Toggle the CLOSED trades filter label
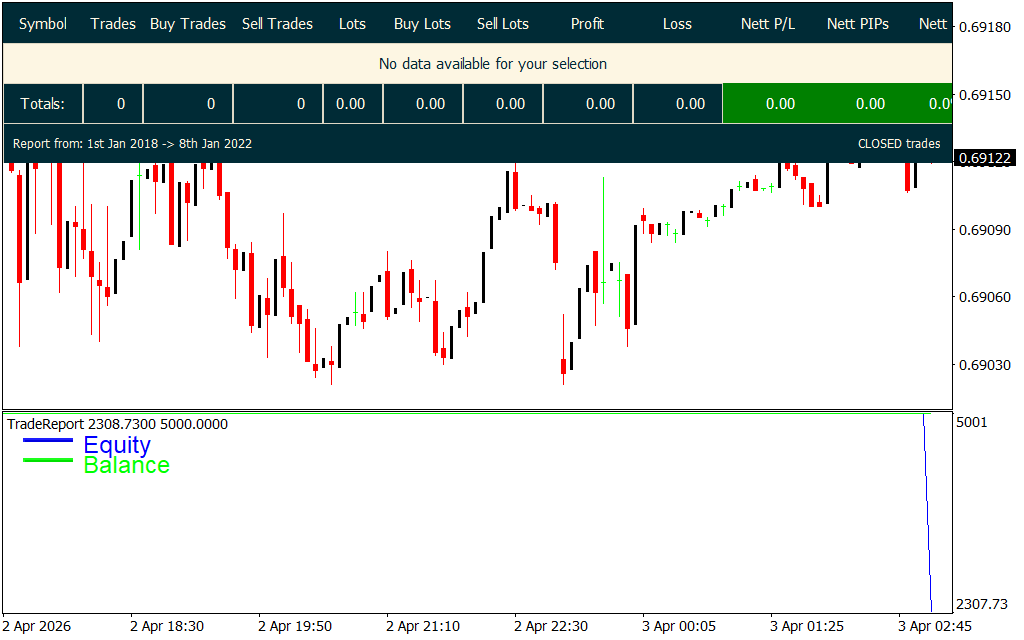The image size is (1024, 640). pyautogui.click(x=899, y=144)
